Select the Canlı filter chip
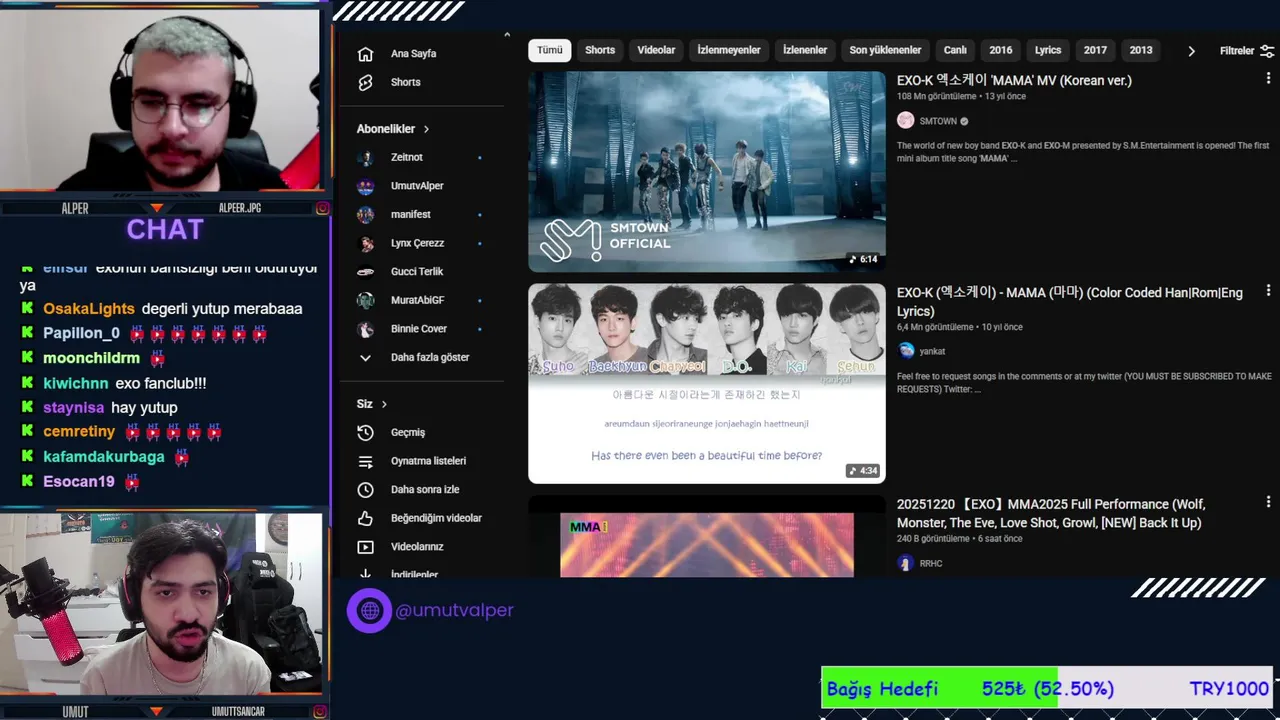 (955, 50)
